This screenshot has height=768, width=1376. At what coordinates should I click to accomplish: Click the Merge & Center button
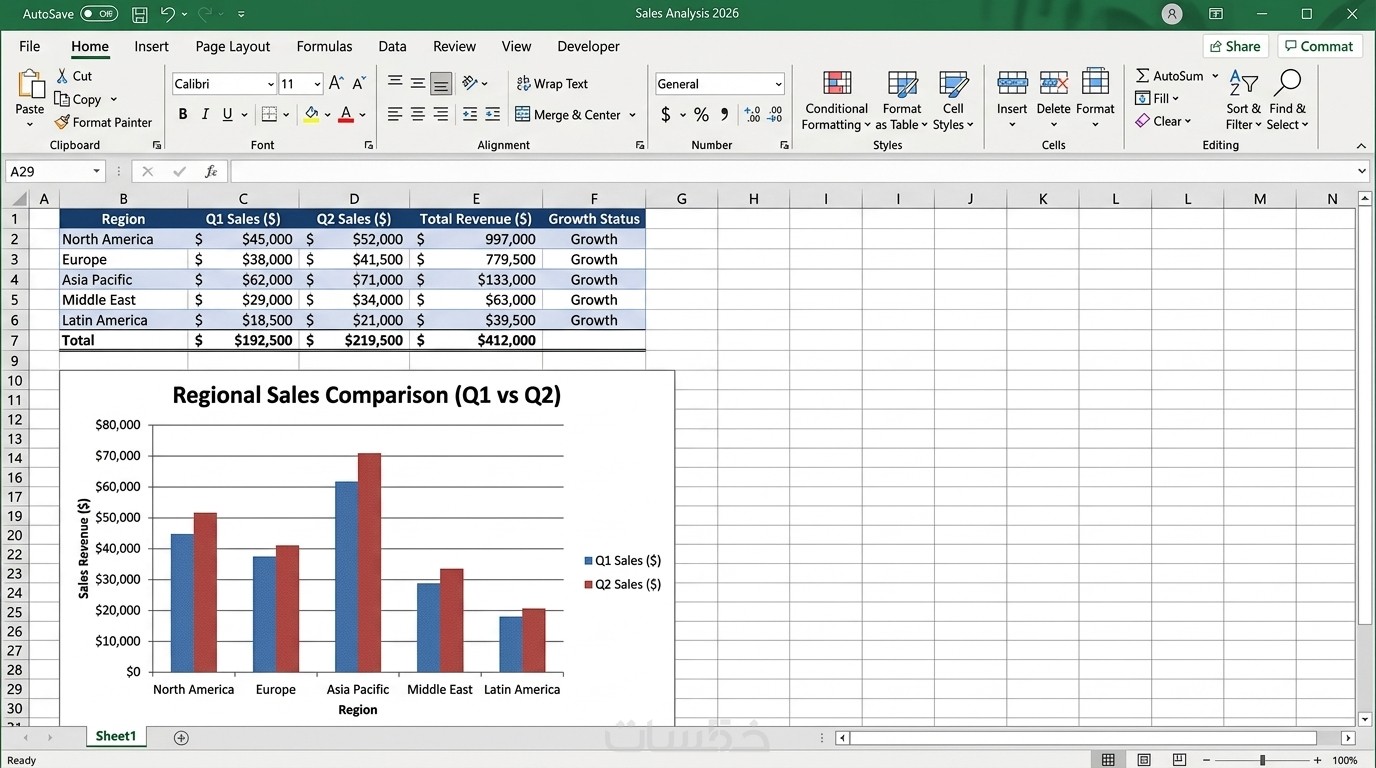pyautogui.click(x=567, y=115)
